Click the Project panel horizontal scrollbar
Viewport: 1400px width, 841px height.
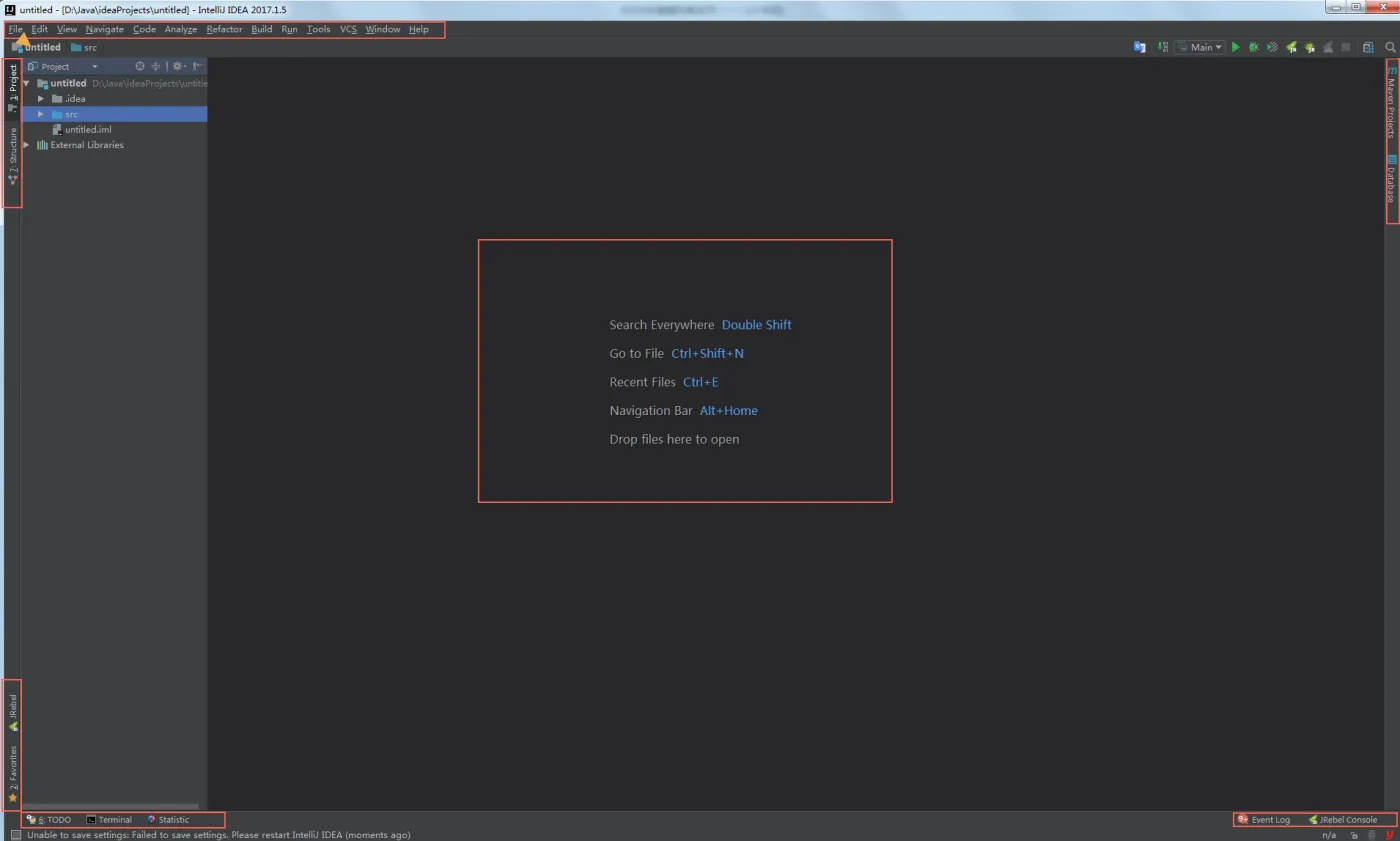[110, 806]
